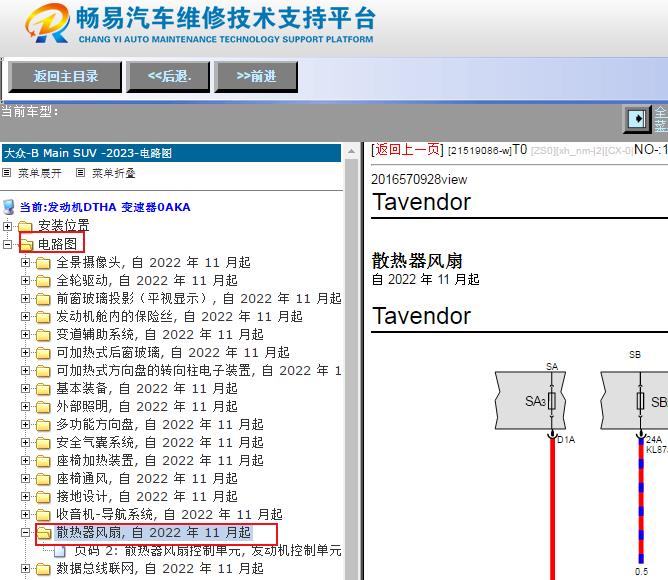
Task: Click the 座椅通风 folder icon
Action: click(x=43, y=479)
